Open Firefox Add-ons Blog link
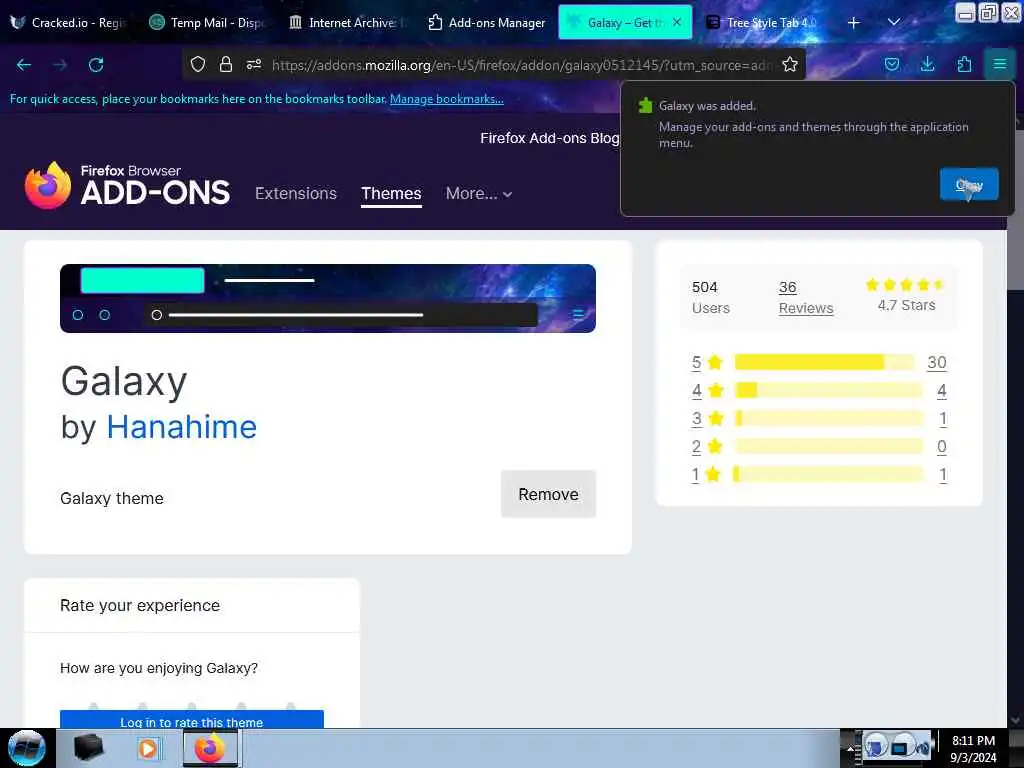1024x768 pixels. [549, 138]
